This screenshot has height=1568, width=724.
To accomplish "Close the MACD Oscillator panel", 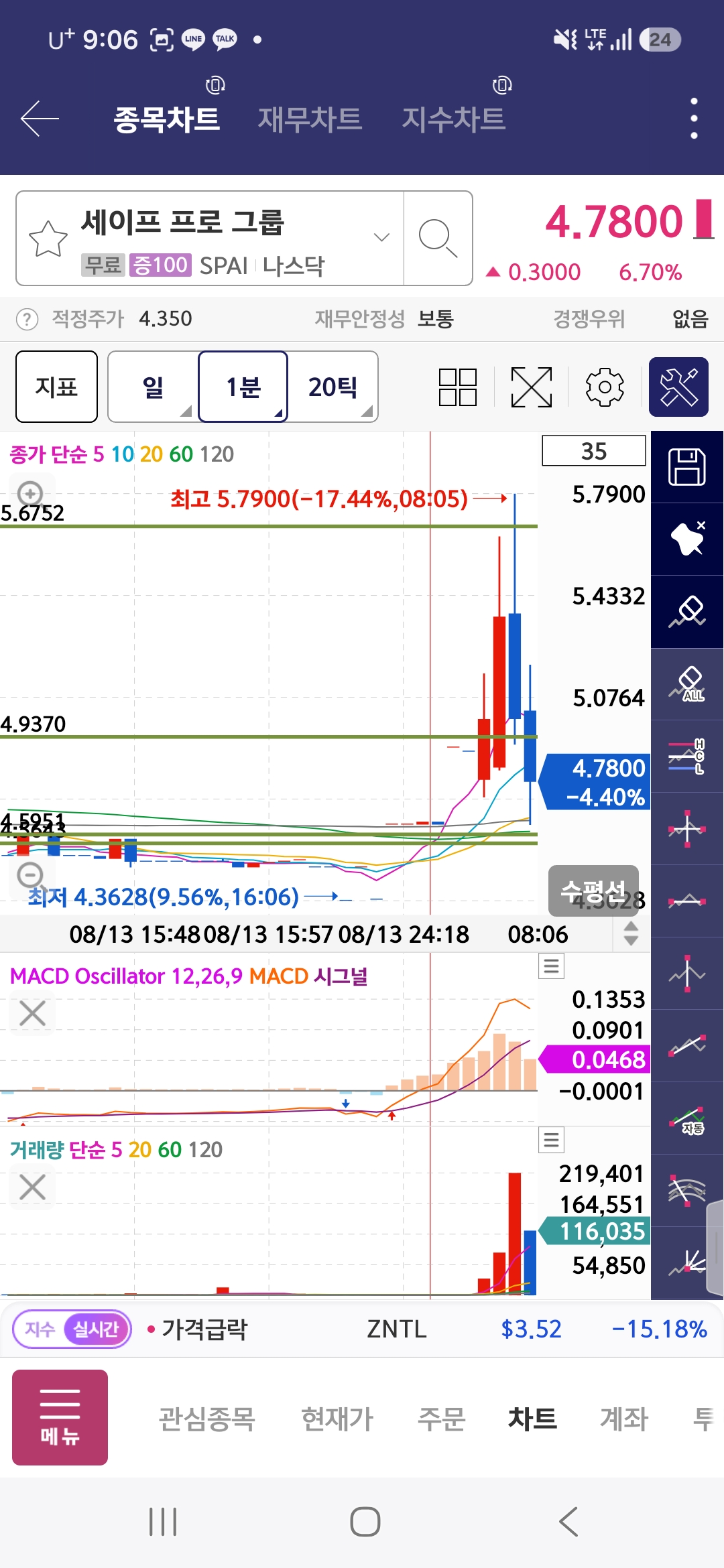I will [32, 1013].
